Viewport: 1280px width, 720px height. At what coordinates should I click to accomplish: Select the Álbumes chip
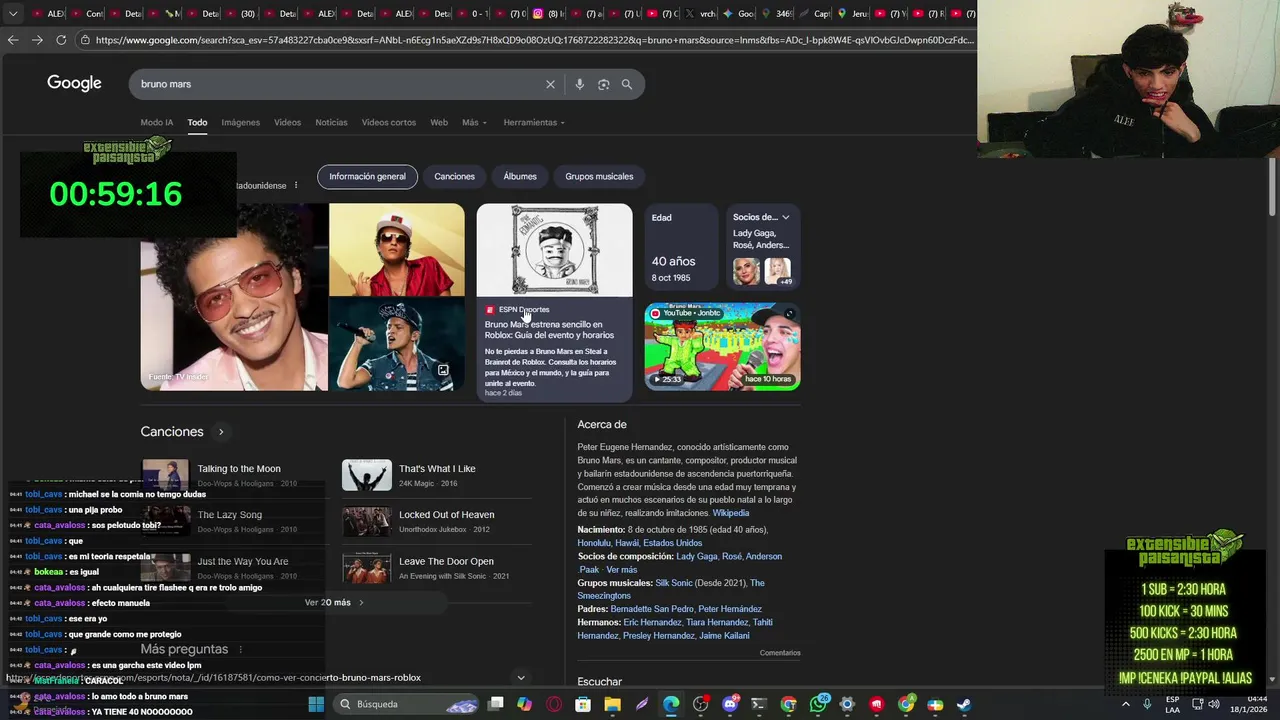[520, 177]
